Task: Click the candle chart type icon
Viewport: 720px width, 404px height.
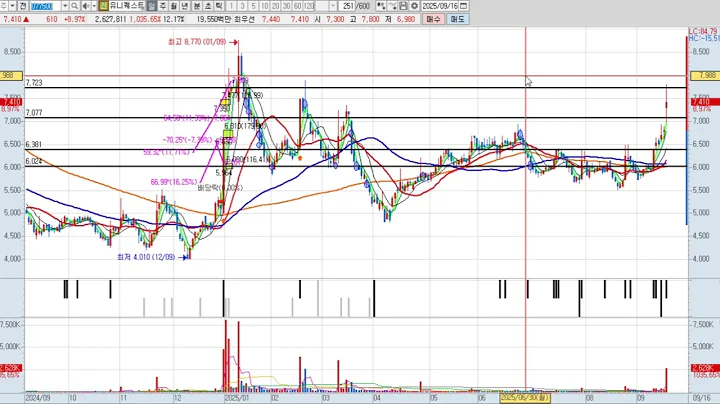Action: (x=381, y=6)
